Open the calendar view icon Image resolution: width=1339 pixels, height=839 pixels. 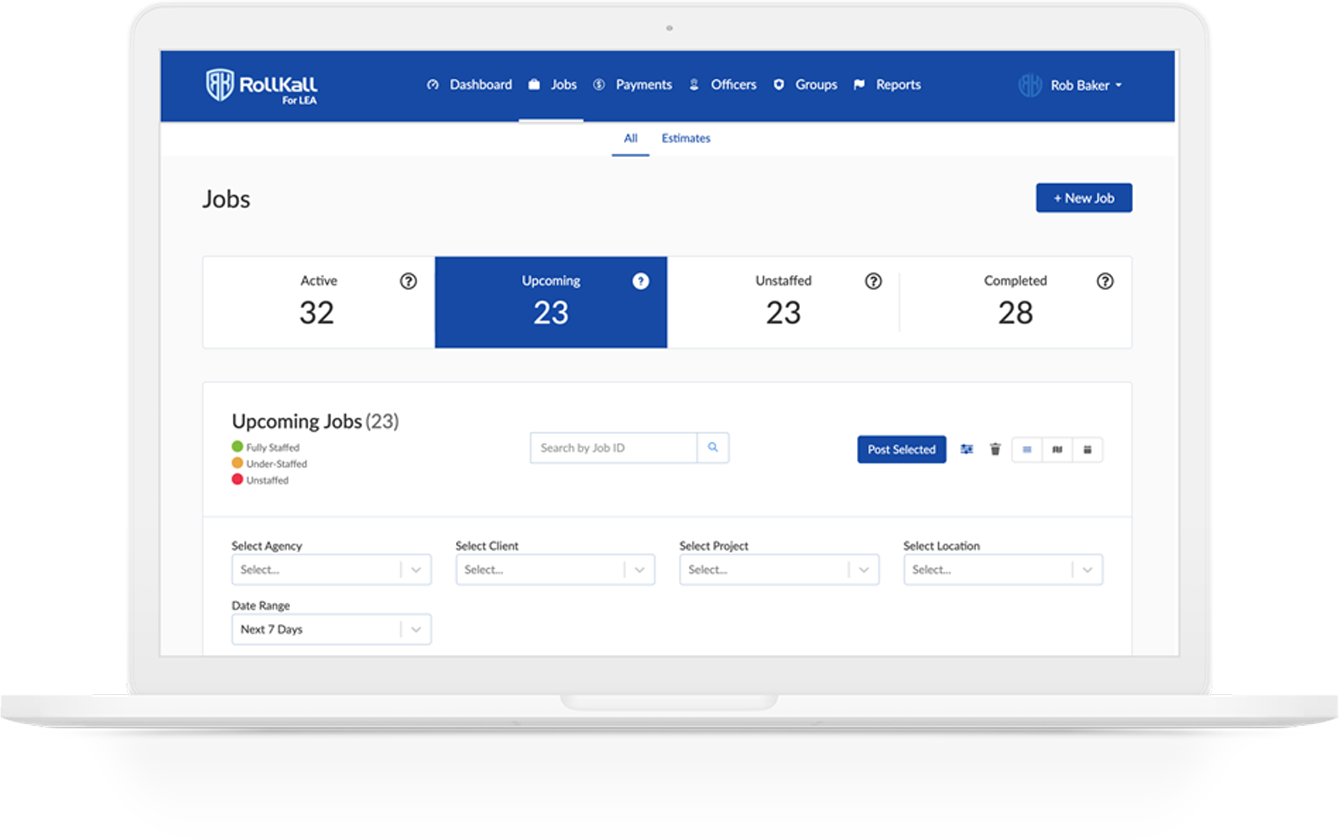tap(1088, 450)
